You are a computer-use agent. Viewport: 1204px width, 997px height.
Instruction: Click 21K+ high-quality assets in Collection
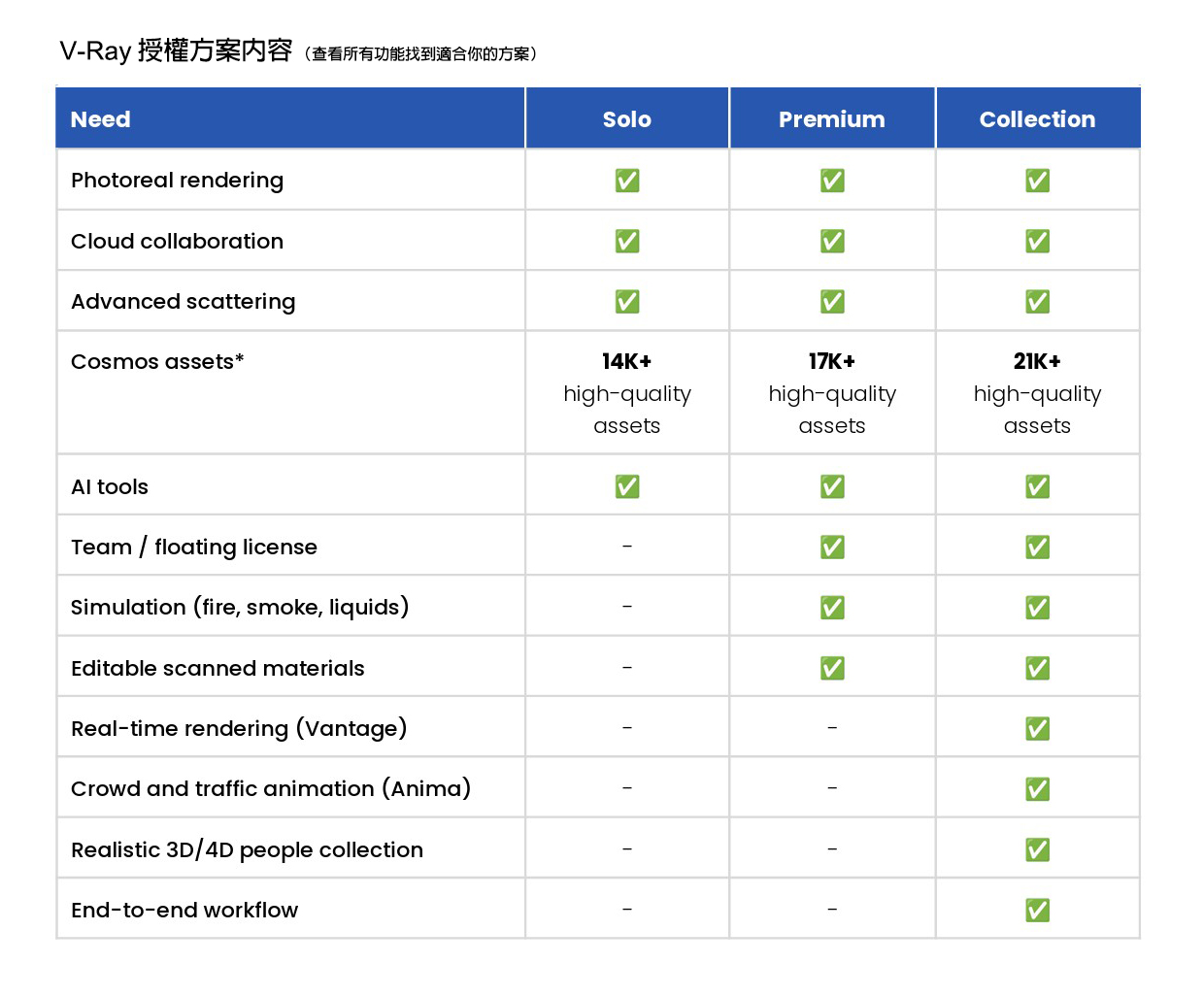click(x=1037, y=393)
